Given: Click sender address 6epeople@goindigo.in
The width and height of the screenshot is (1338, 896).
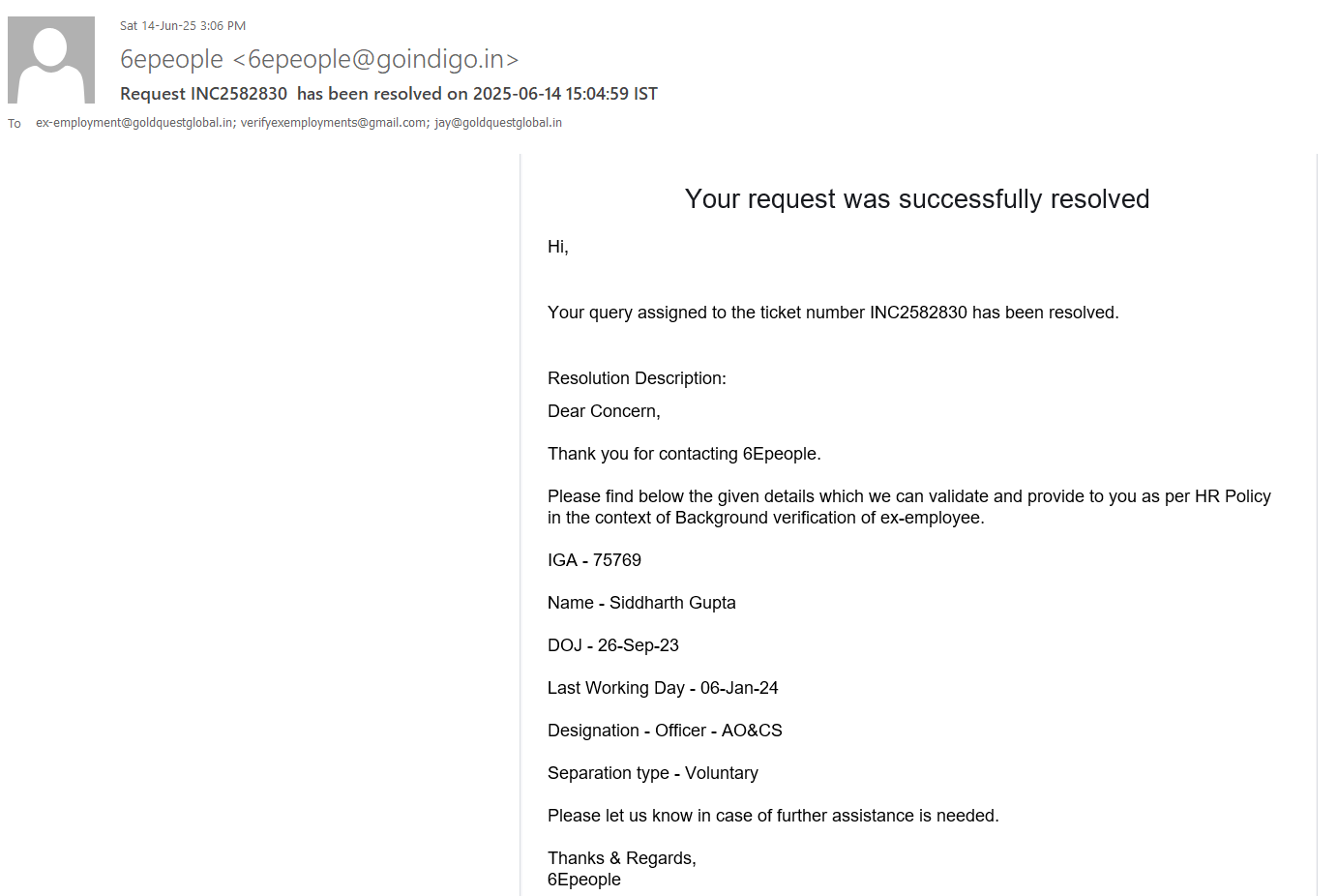Looking at the screenshot, I should tap(376, 59).
